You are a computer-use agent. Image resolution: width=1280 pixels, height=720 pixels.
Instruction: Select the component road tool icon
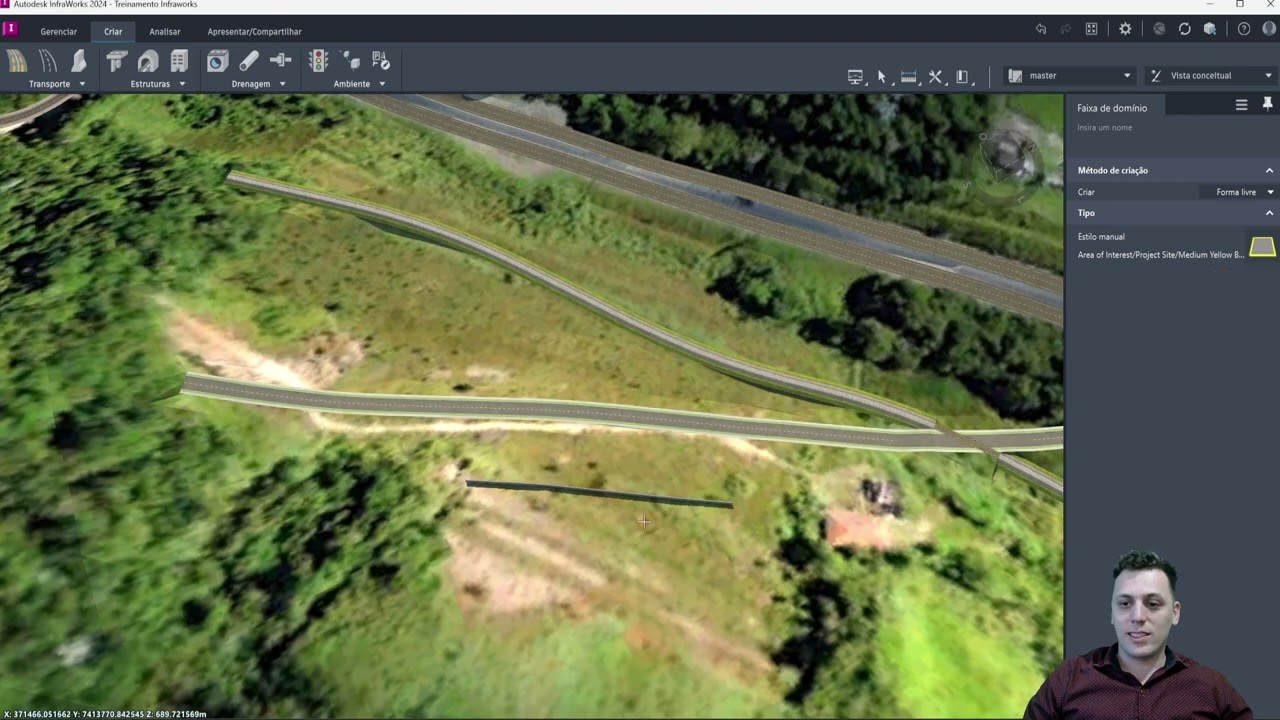[18, 62]
